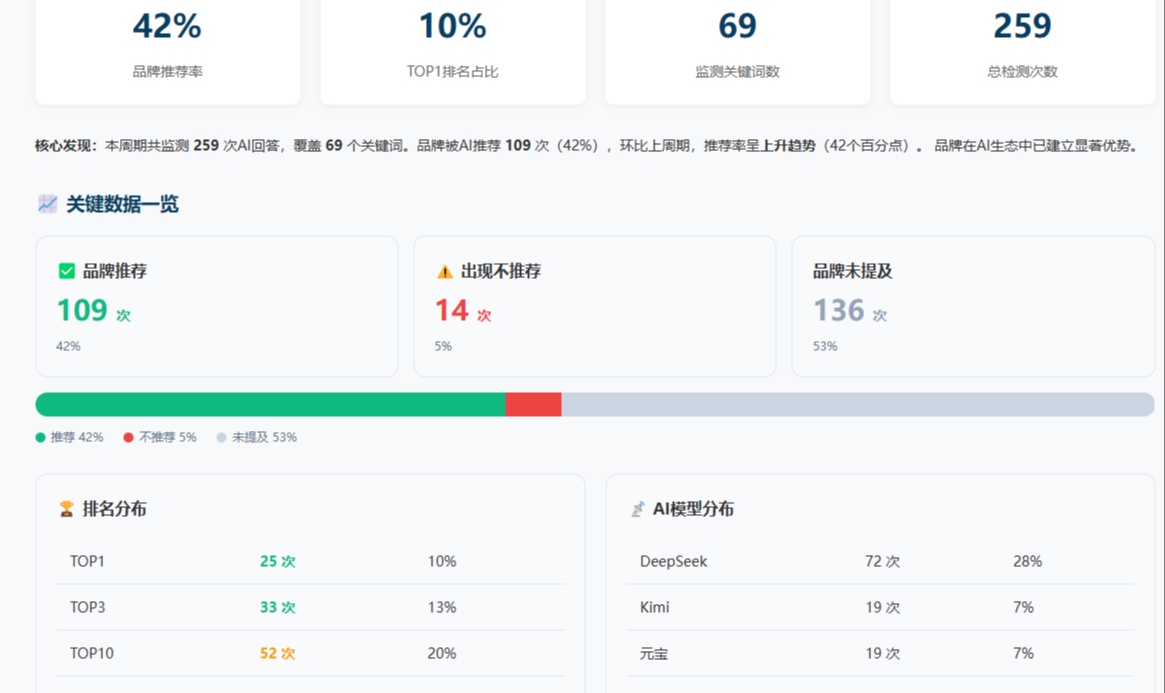The width and height of the screenshot is (1165, 693).
Task: Click the warning triangle icon beside 出现不推荐
Action: point(444,271)
